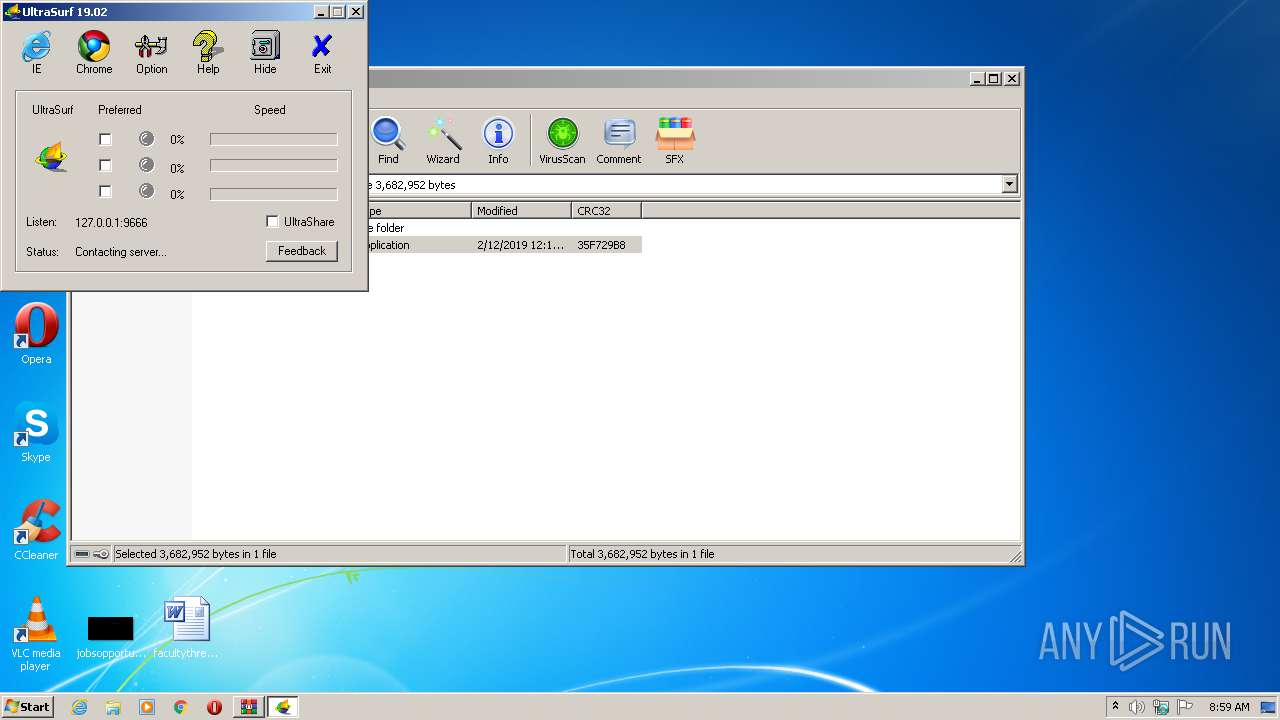Open the volume control in the tray

tap(1137, 707)
